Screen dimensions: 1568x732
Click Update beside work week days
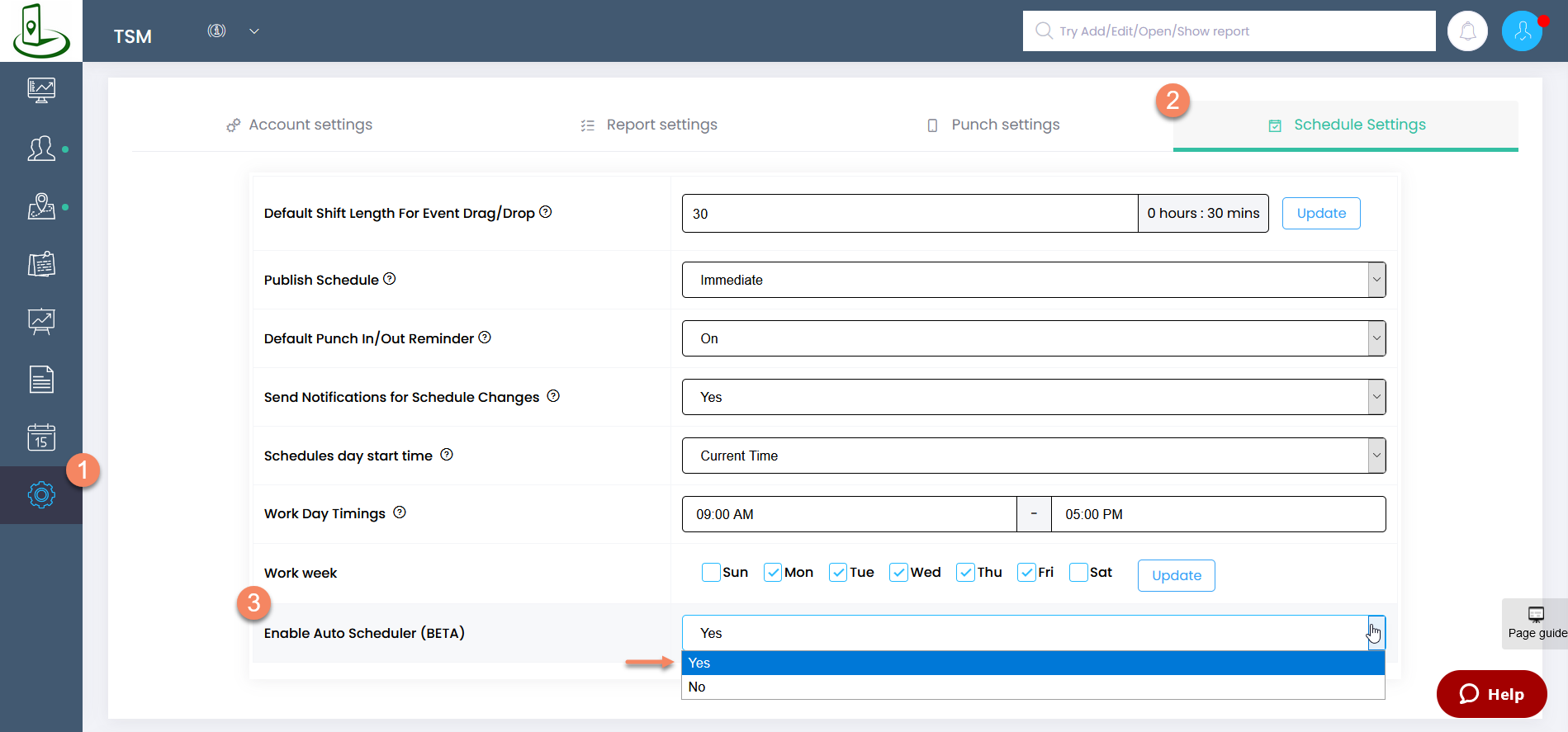pos(1177,575)
